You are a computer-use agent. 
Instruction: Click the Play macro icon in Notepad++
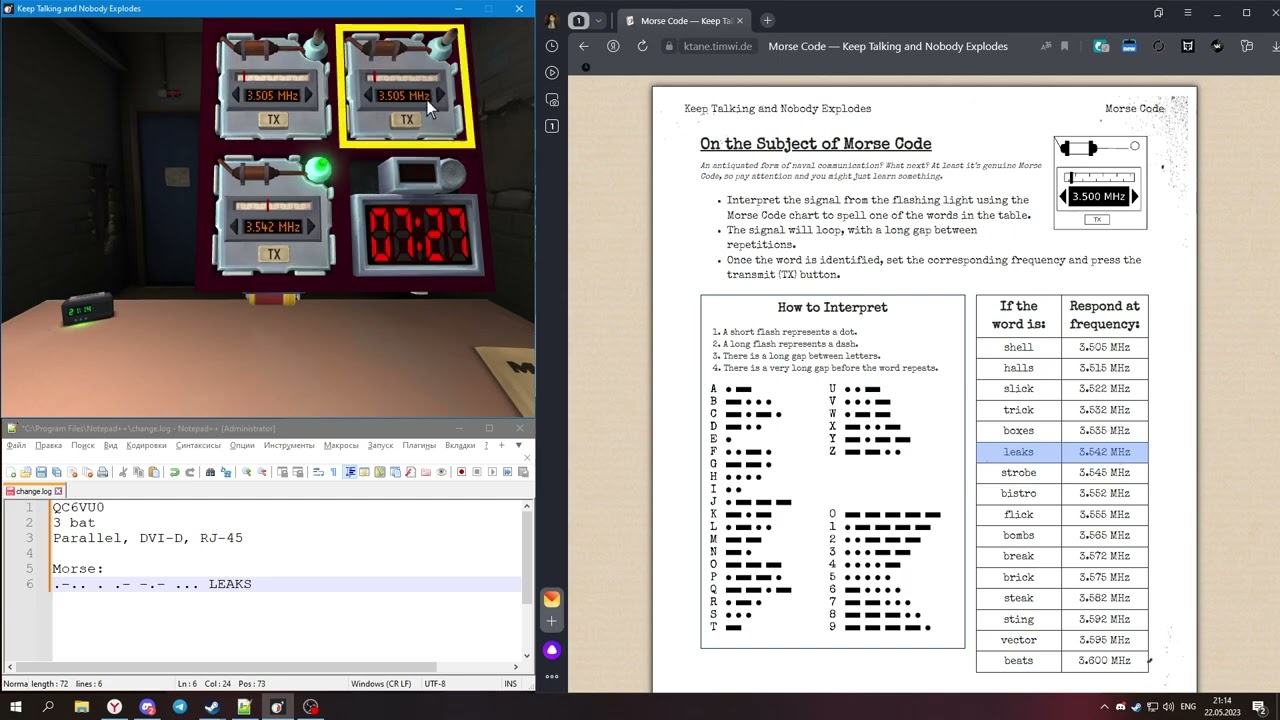point(492,472)
